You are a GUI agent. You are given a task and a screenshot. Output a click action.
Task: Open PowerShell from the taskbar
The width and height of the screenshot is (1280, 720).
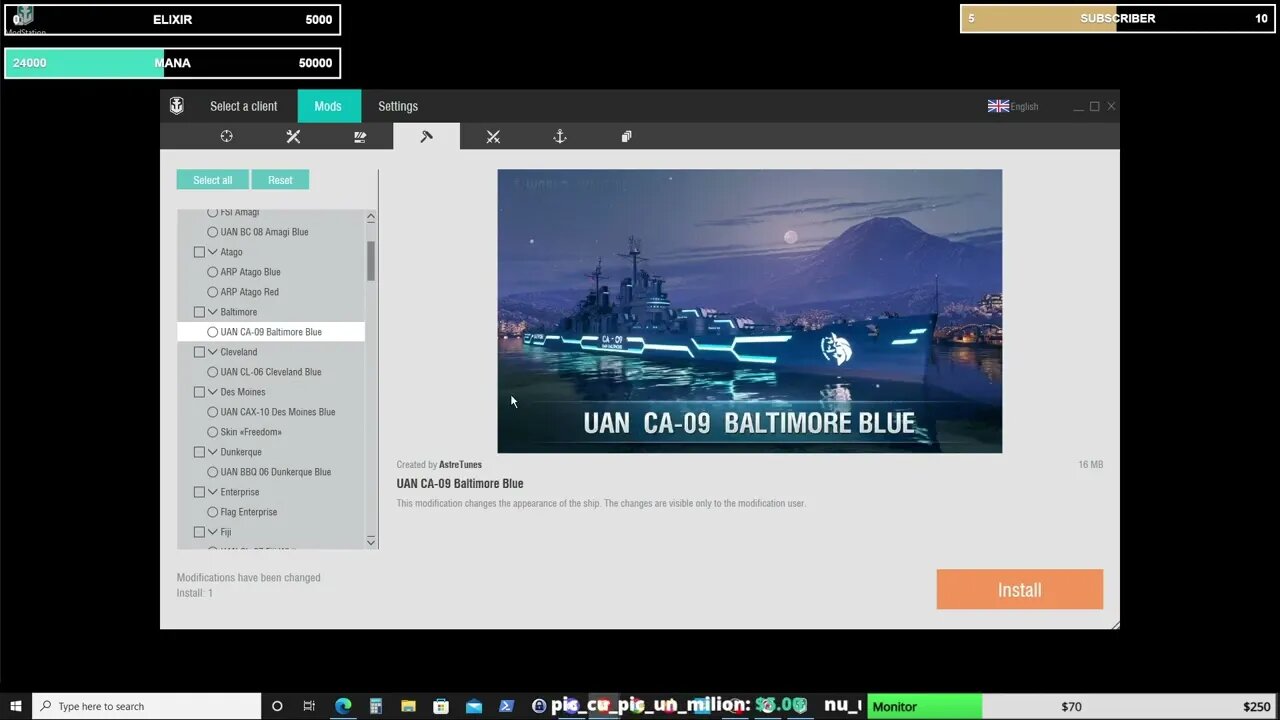pyautogui.click(x=506, y=706)
